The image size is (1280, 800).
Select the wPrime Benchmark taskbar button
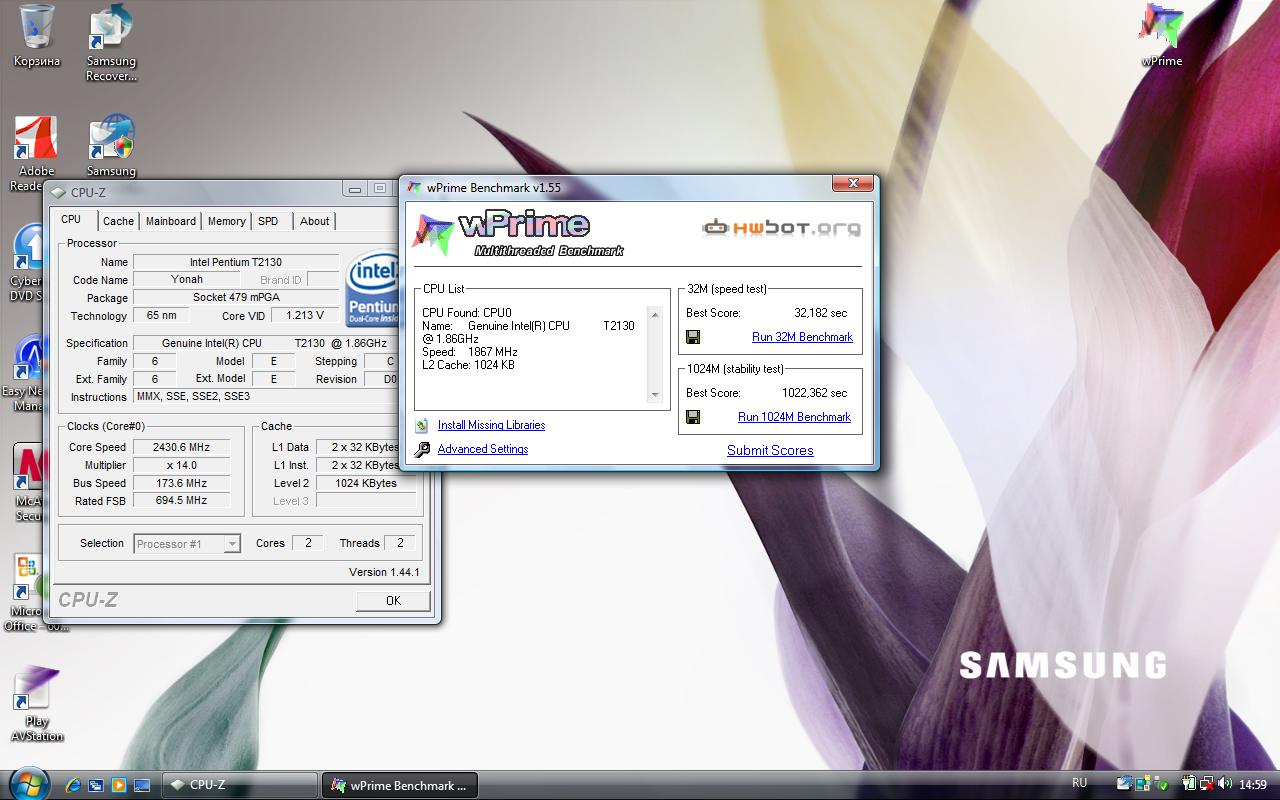coord(399,785)
